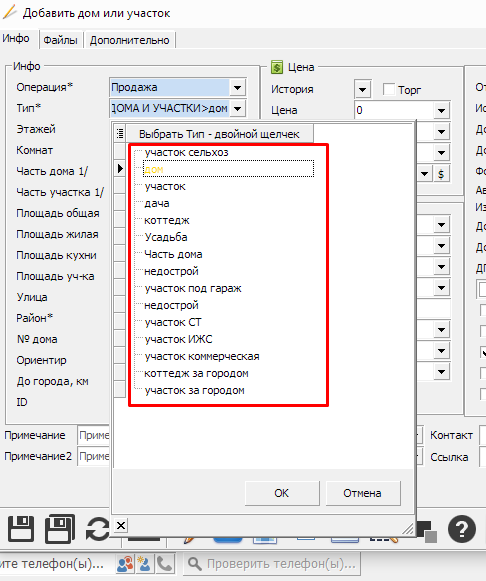The height and width of the screenshot is (581, 486).
Task: Open help with the question mark icon
Action: pos(462,529)
